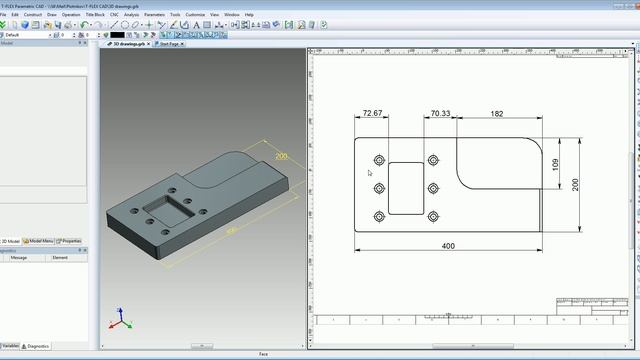The height and width of the screenshot is (360, 640).
Task: Click the 70.33 dimension in the 2D drawing
Action: [x=440, y=113]
